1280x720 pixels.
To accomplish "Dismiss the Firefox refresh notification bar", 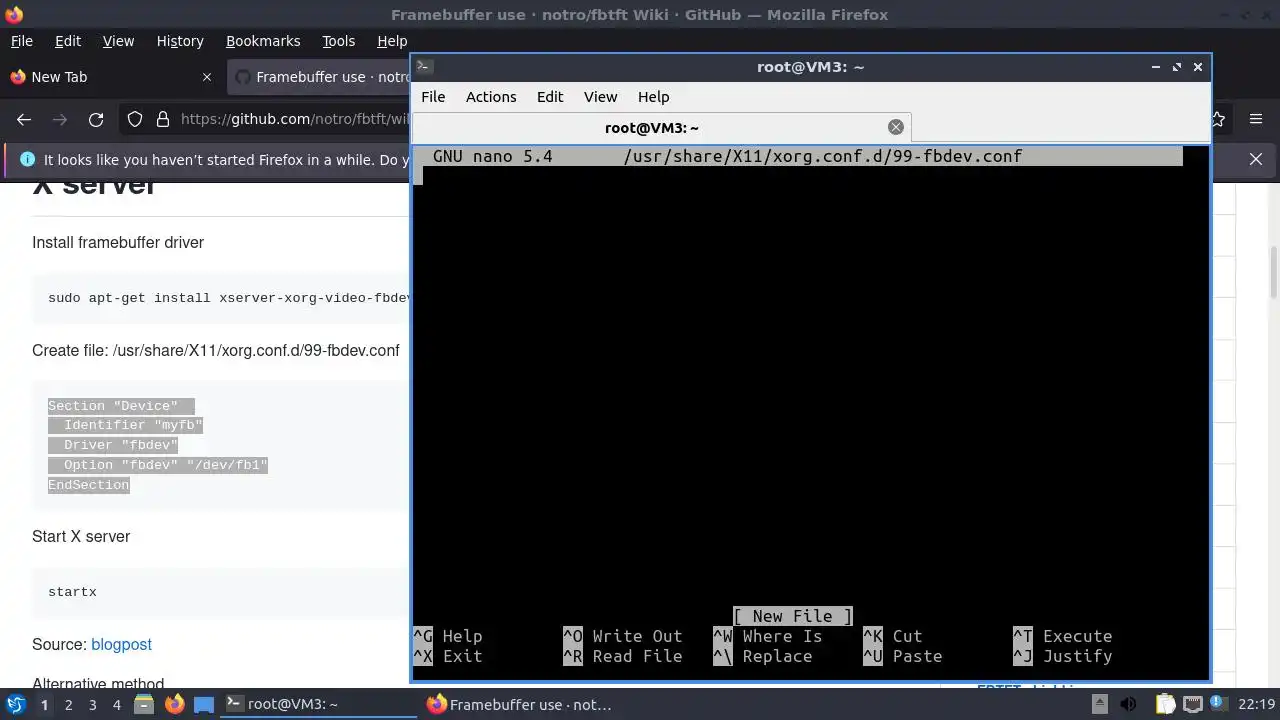I will pyautogui.click(x=1256, y=159).
